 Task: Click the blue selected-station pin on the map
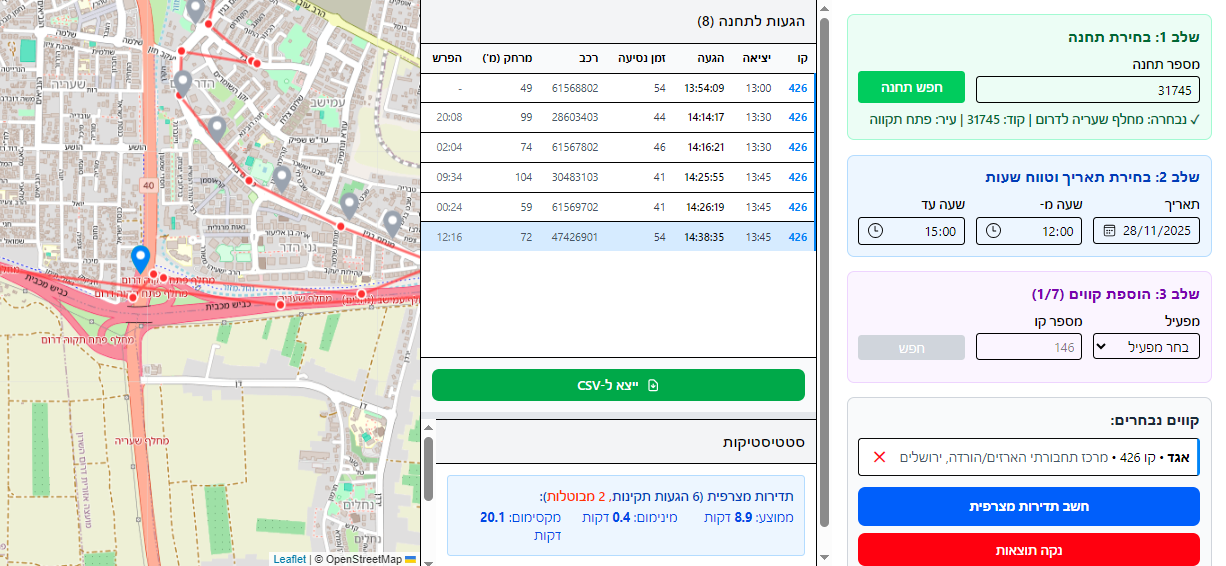141,261
